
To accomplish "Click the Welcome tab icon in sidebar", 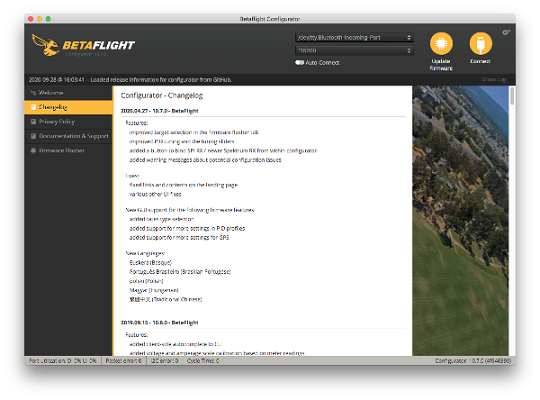I will [33, 93].
